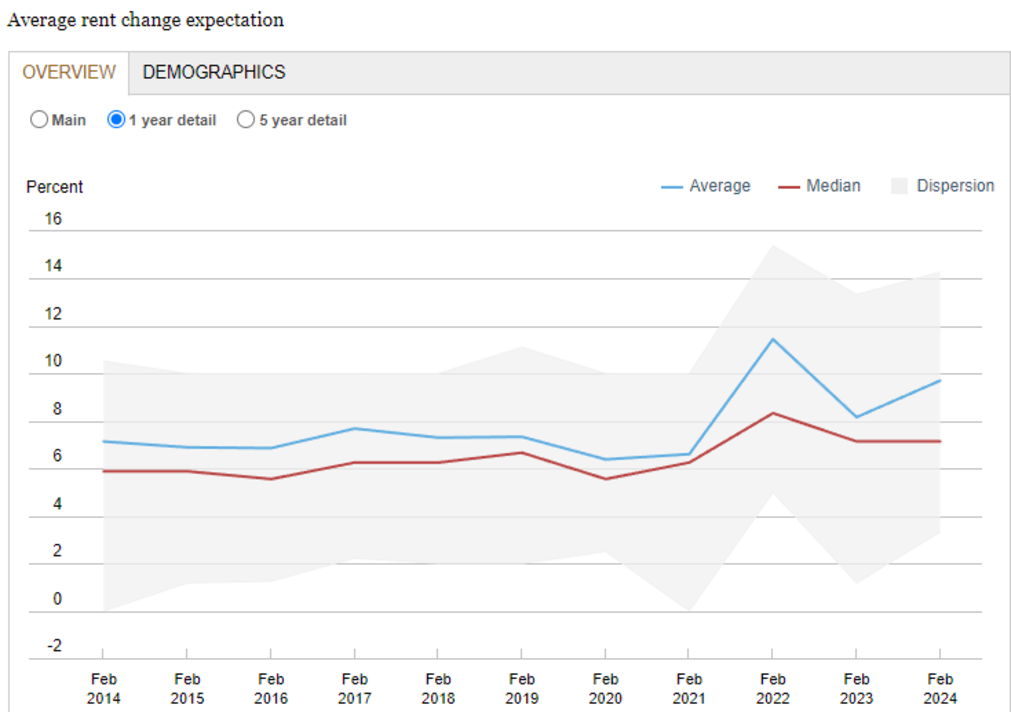The width and height of the screenshot is (1011, 712).
Task: Open the DEMOGRAPHICS tab
Action: 214,73
